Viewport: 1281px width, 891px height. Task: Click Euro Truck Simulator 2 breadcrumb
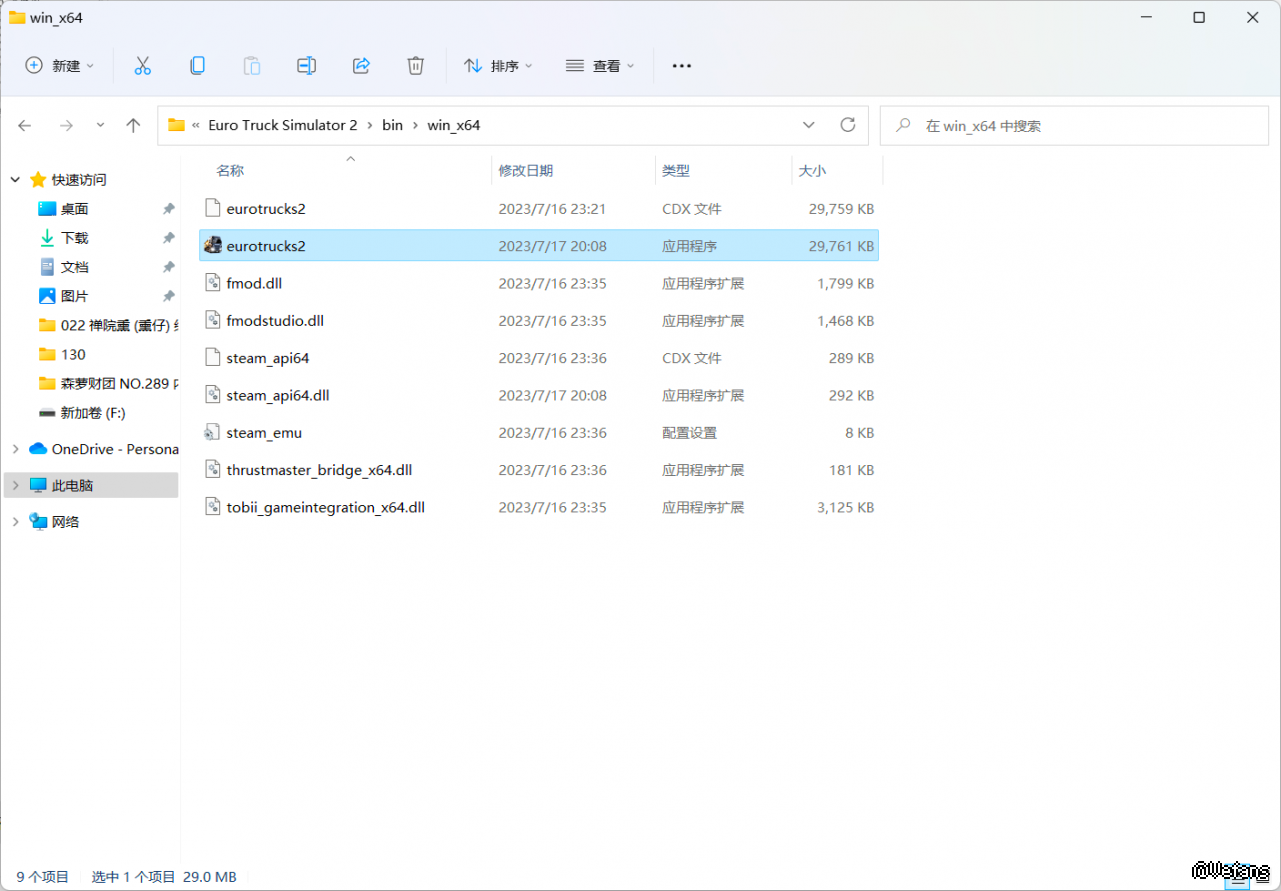(x=282, y=125)
